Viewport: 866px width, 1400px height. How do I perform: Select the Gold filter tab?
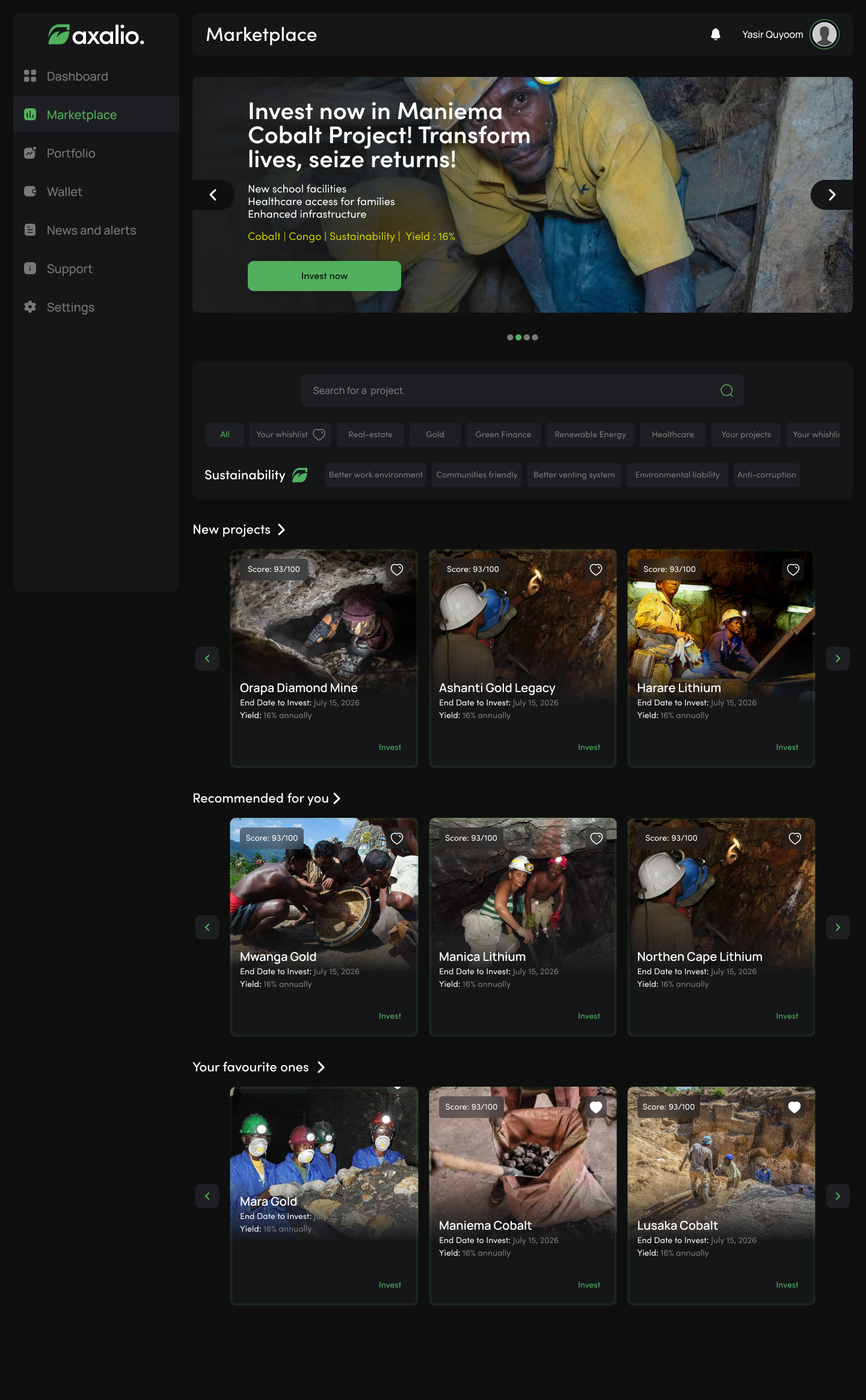coord(435,435)
